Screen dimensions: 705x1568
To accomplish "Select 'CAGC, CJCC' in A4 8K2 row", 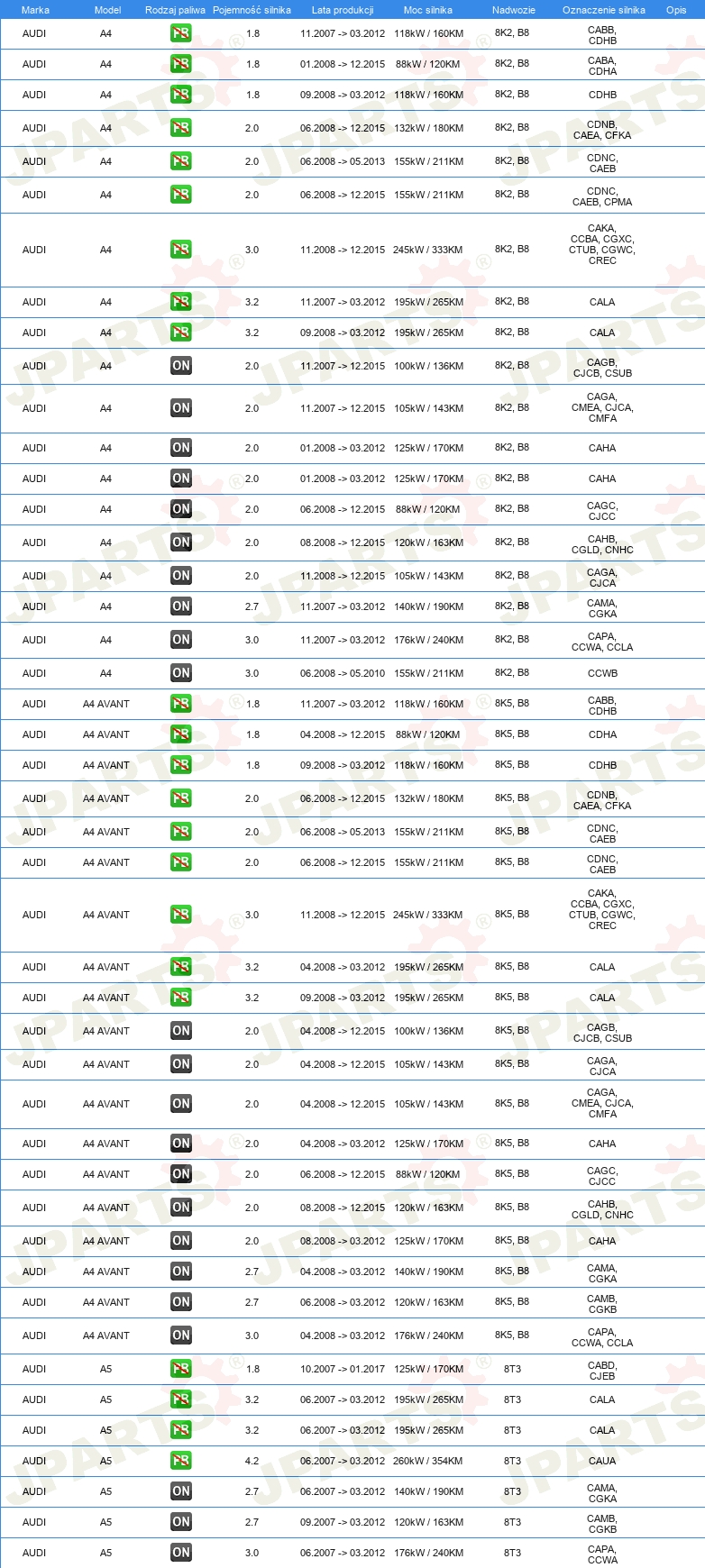I will pos(602,511).
